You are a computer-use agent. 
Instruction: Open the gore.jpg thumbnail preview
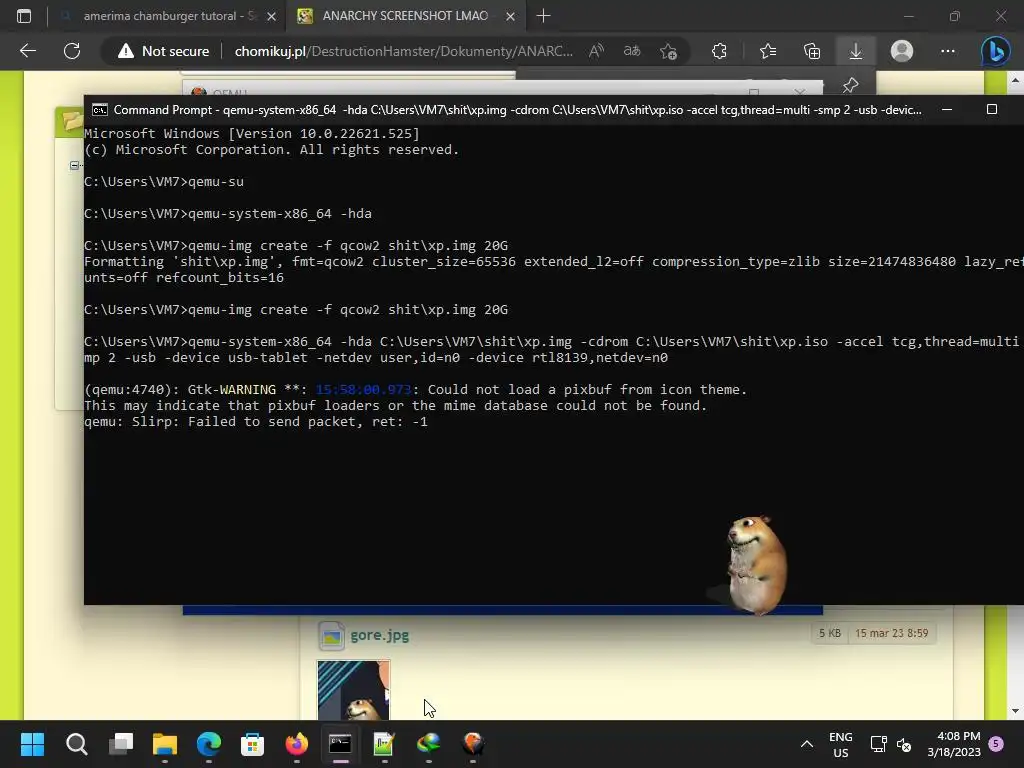tap(353, 690)
